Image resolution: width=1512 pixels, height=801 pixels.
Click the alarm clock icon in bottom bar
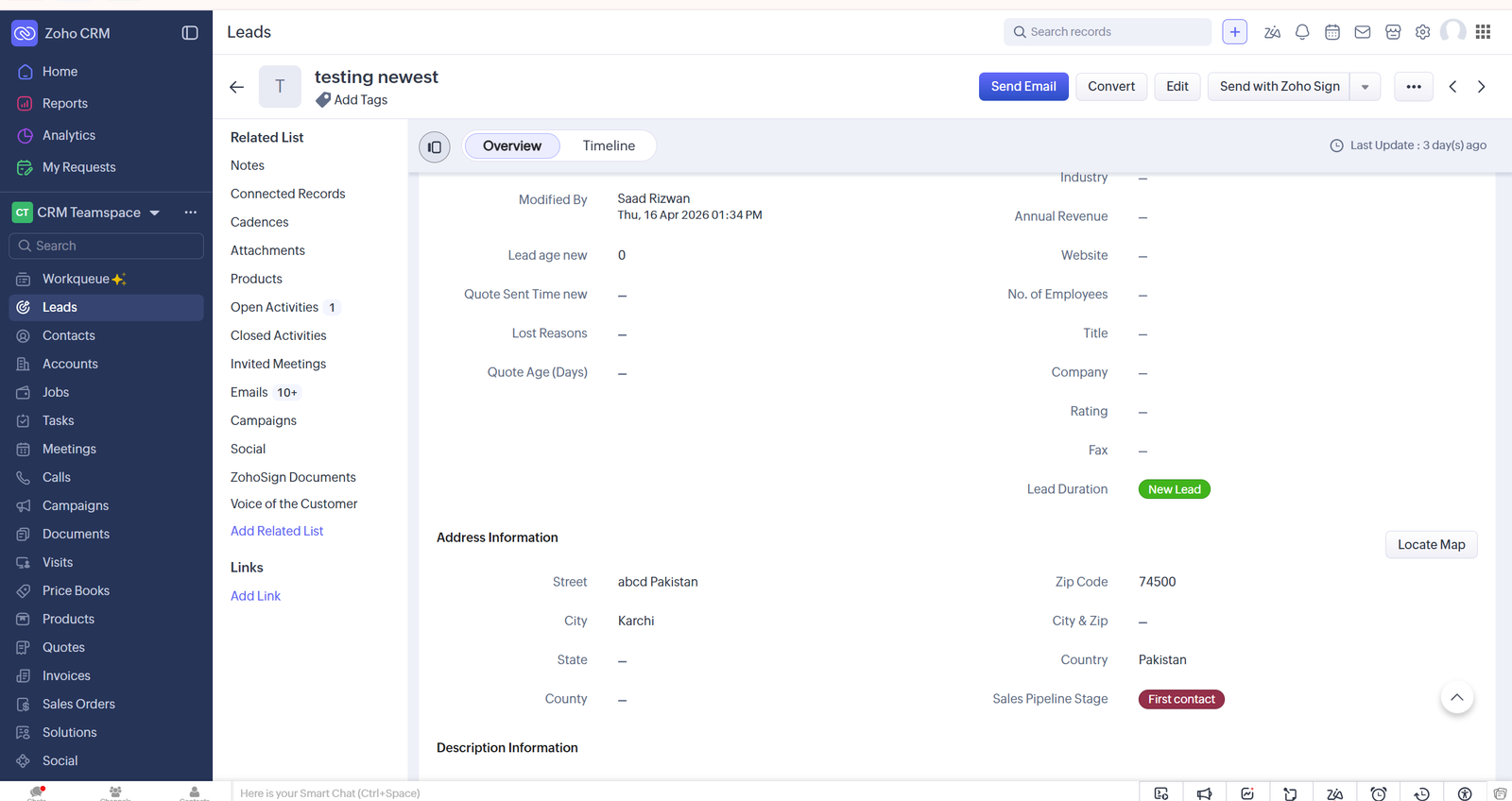point(1379,793)
